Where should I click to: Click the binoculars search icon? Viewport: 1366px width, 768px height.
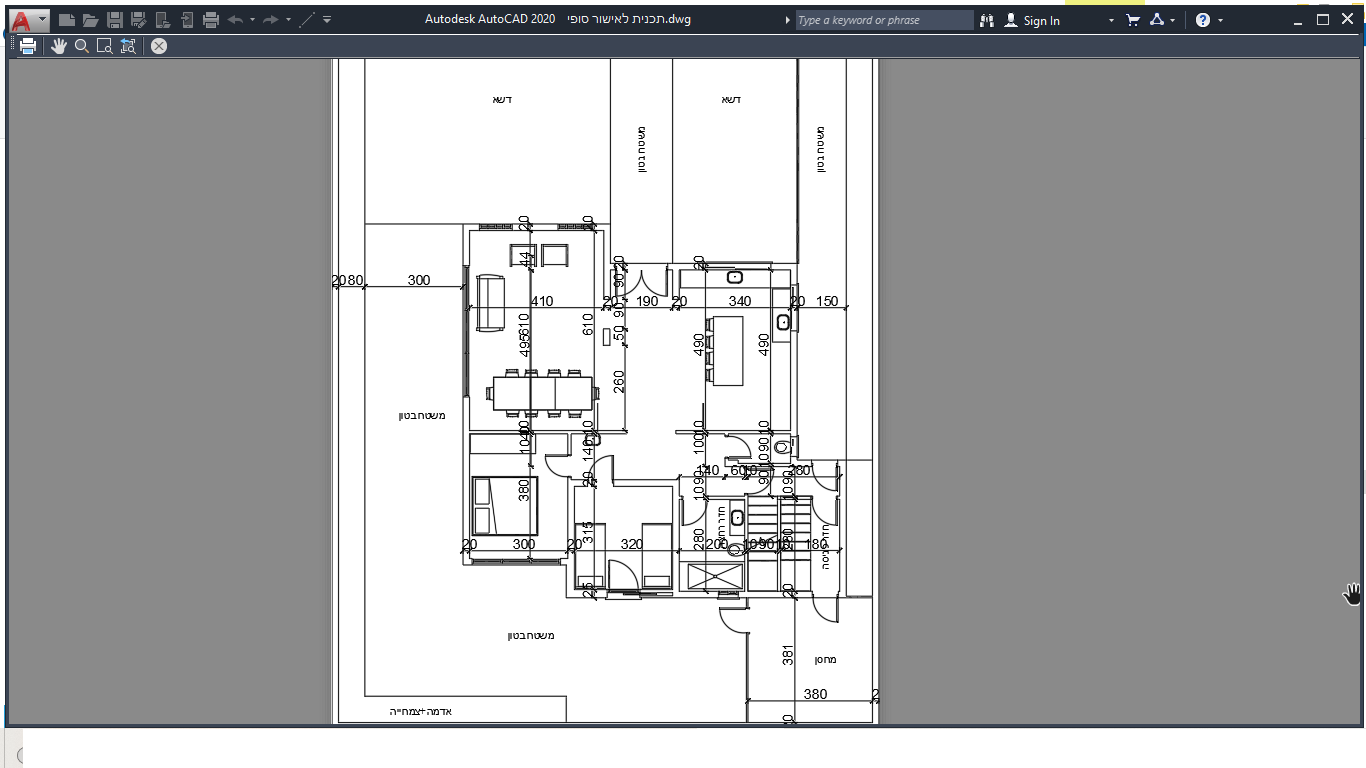tap(987, 20)
